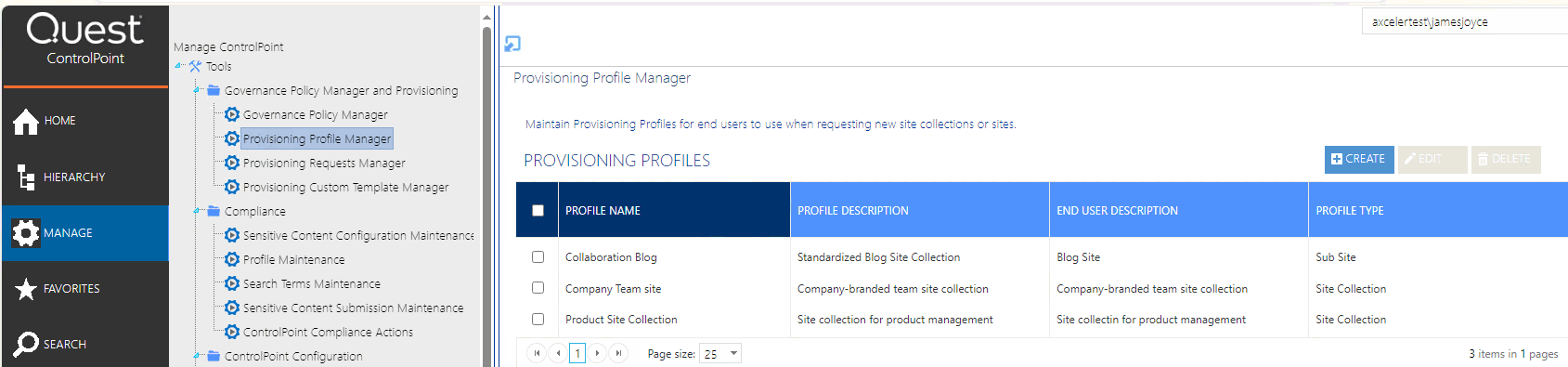The width and height of the screenshot is (1568, 367).
Task: Click the axcelertest\jamesjoyce user field
Action: click(x=1465, y=22)
